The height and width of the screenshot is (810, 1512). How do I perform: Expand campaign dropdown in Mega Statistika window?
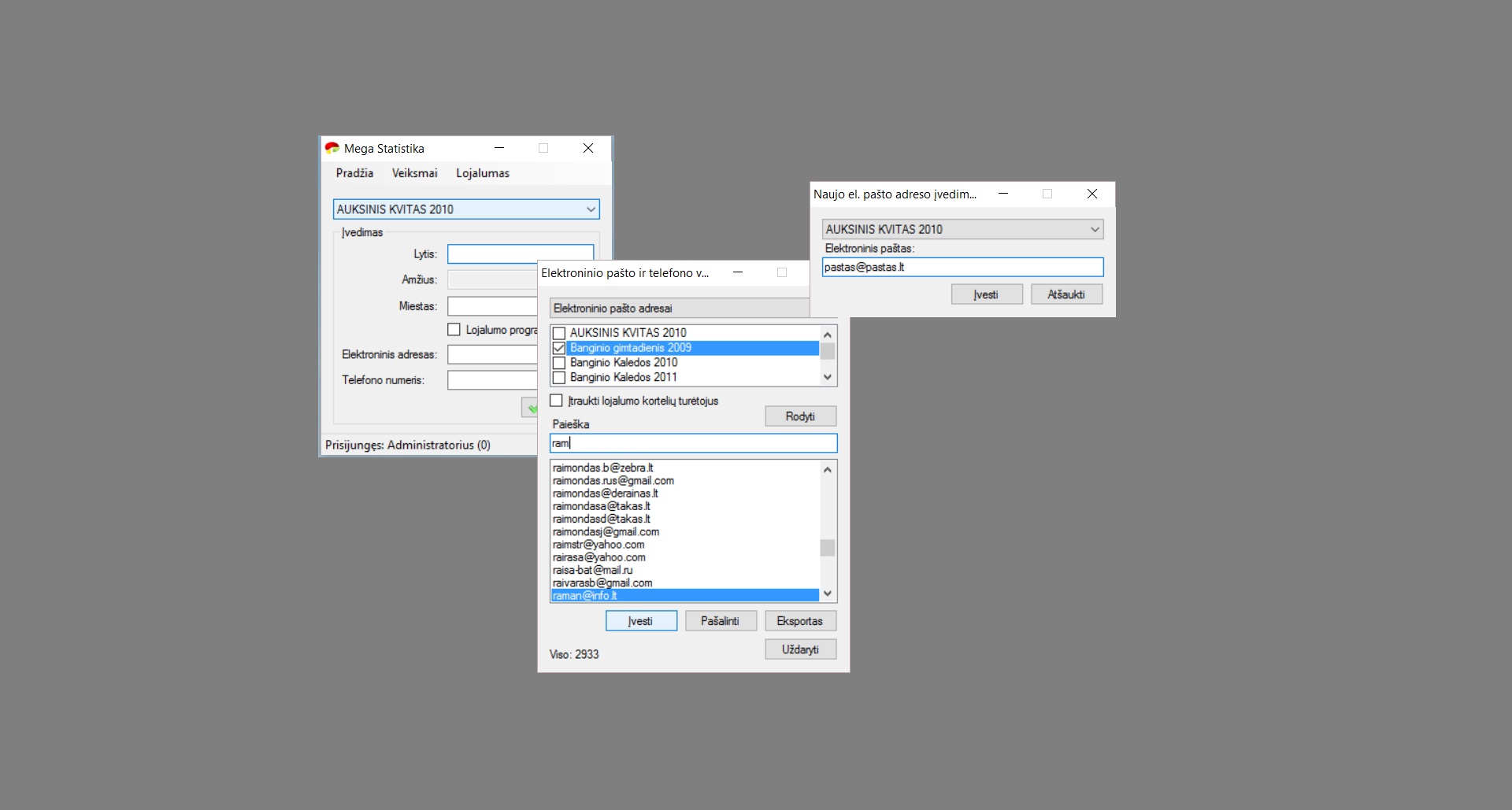[591, 209]
